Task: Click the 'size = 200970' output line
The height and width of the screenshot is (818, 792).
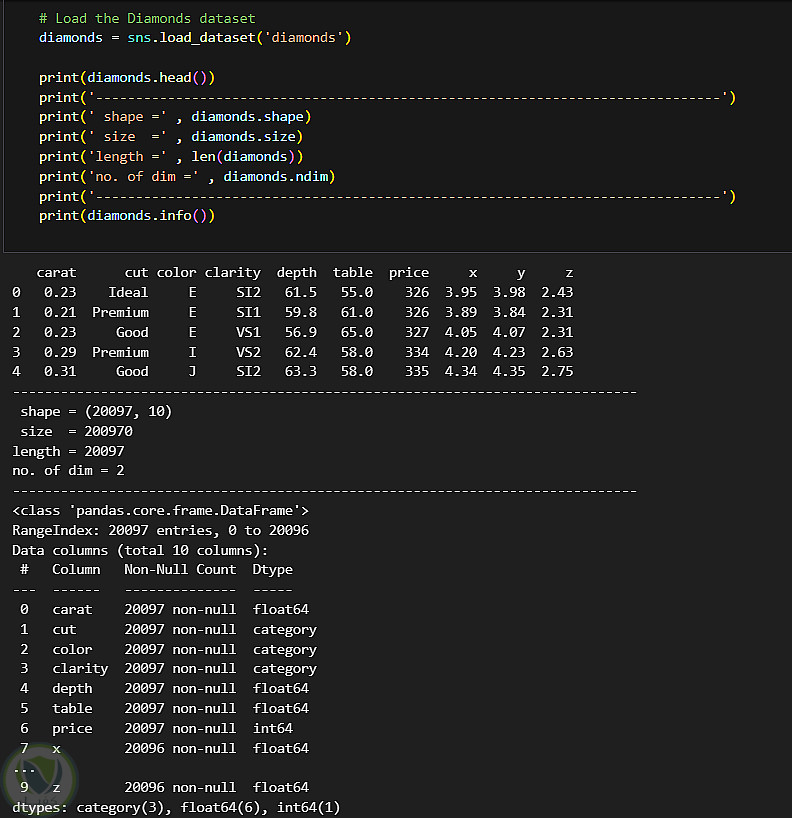Action: pos(76,431)
